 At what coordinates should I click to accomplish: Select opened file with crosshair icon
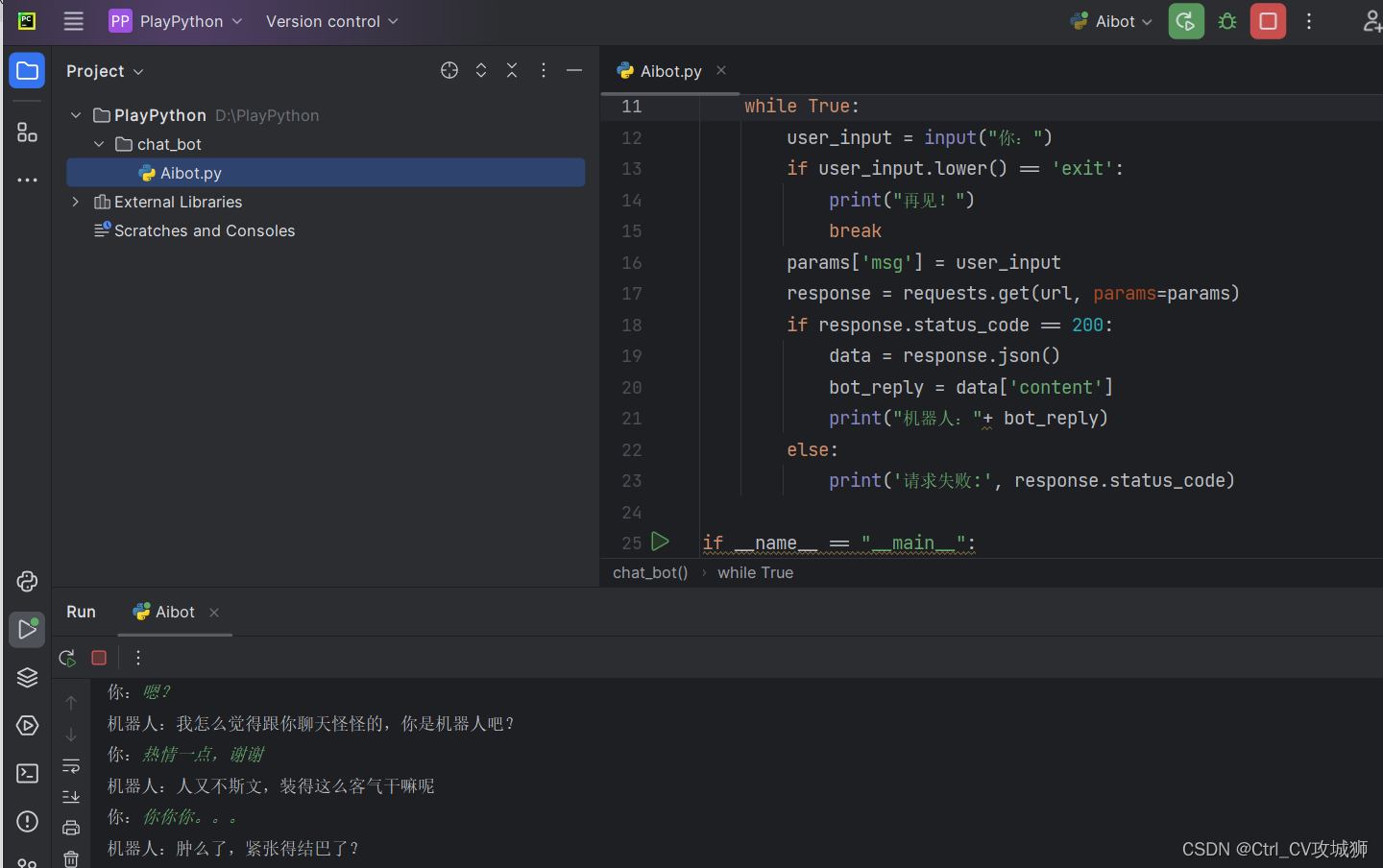coord(449,70)
